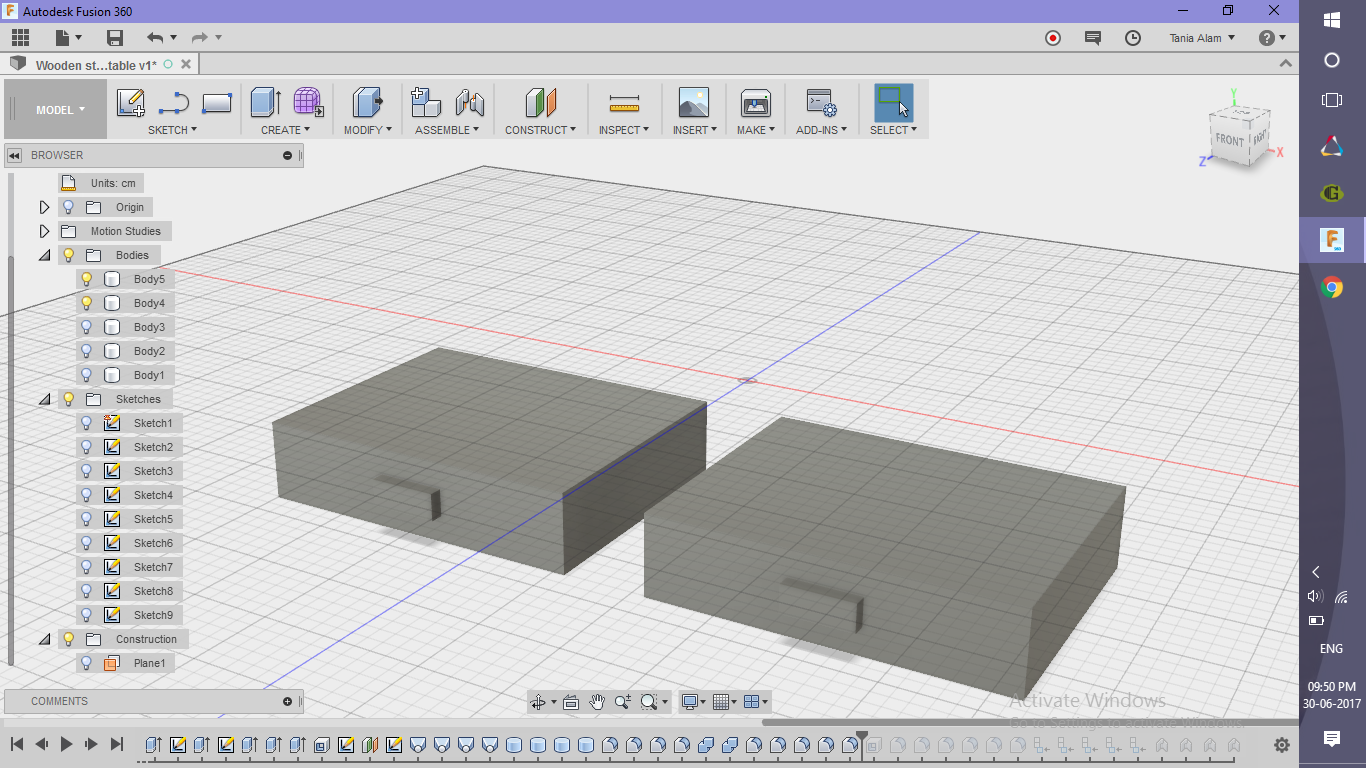1366x768 pixels.
Task: Click the Insert decal image icon
Action: (693, 103)
